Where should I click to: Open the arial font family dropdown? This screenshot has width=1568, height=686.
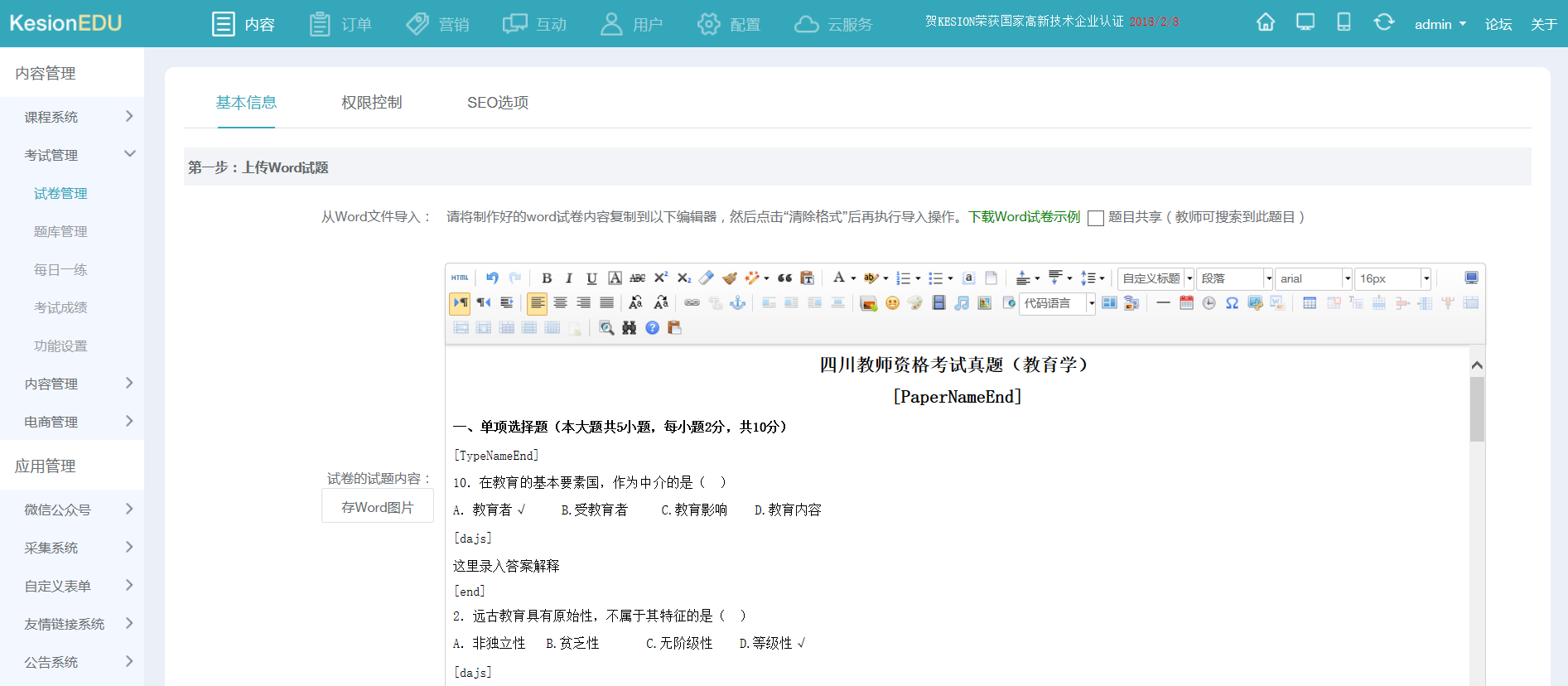coord(1313,278)
